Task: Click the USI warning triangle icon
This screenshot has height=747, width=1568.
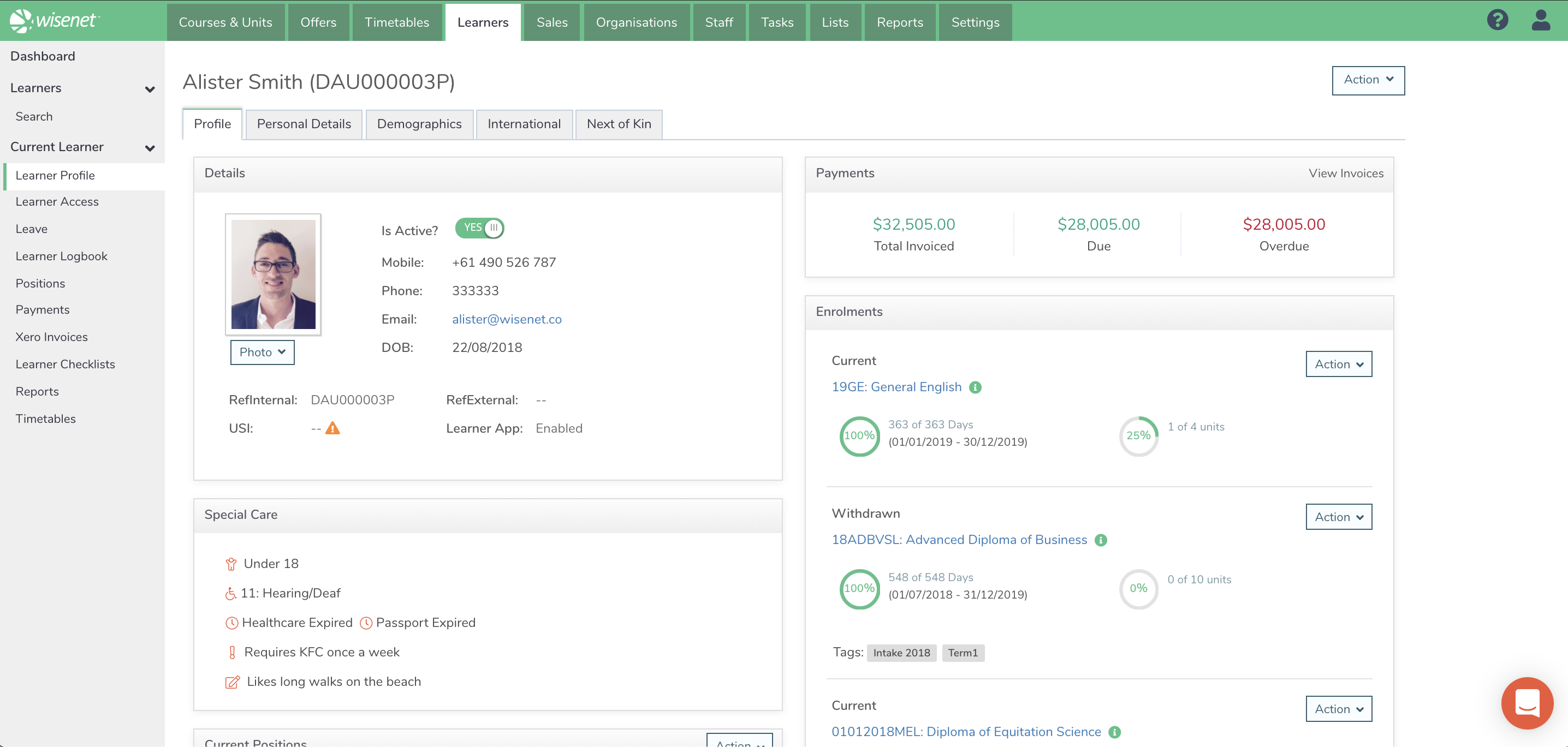Action: pos(332,428)
